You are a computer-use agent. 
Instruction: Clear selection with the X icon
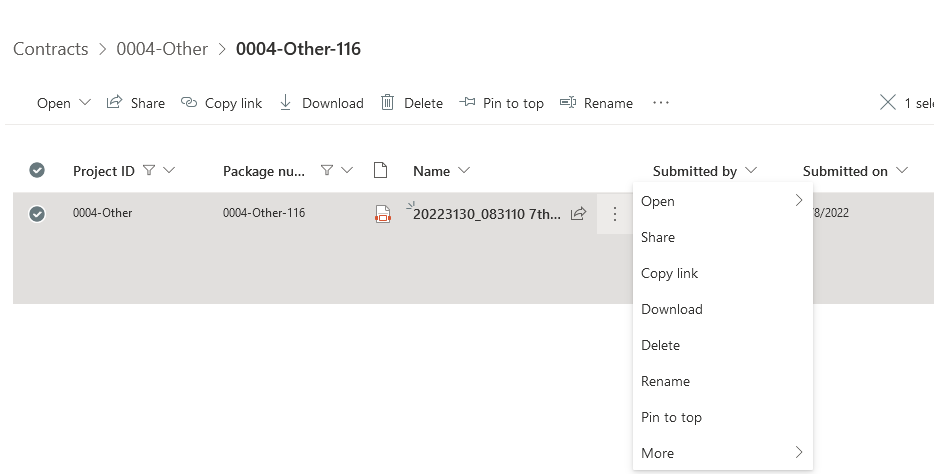point(888,102)
